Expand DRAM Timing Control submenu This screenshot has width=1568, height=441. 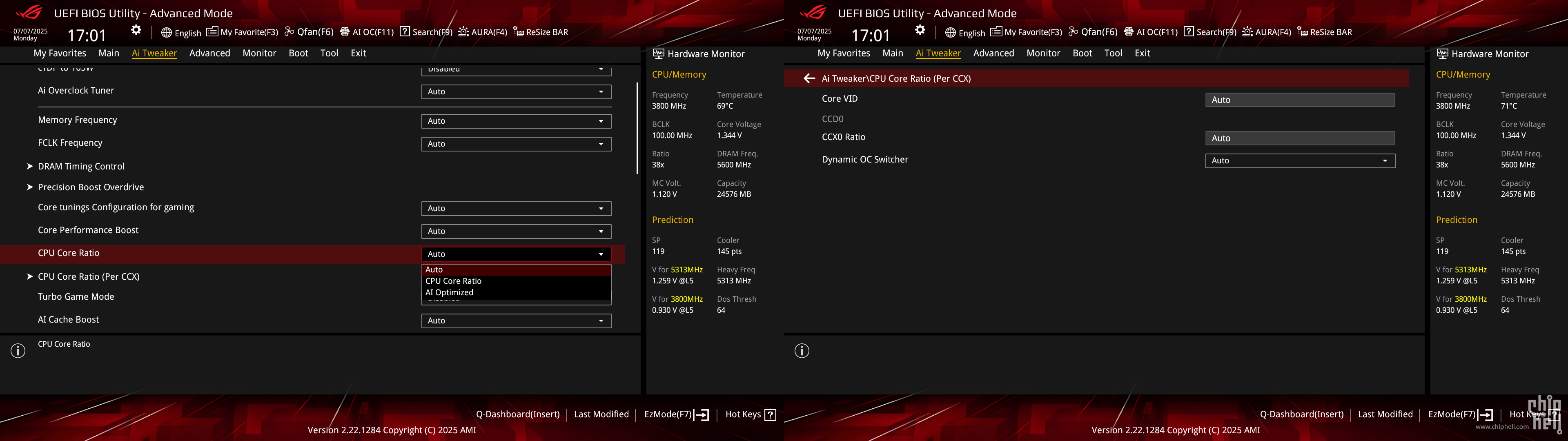pos(81,166)
